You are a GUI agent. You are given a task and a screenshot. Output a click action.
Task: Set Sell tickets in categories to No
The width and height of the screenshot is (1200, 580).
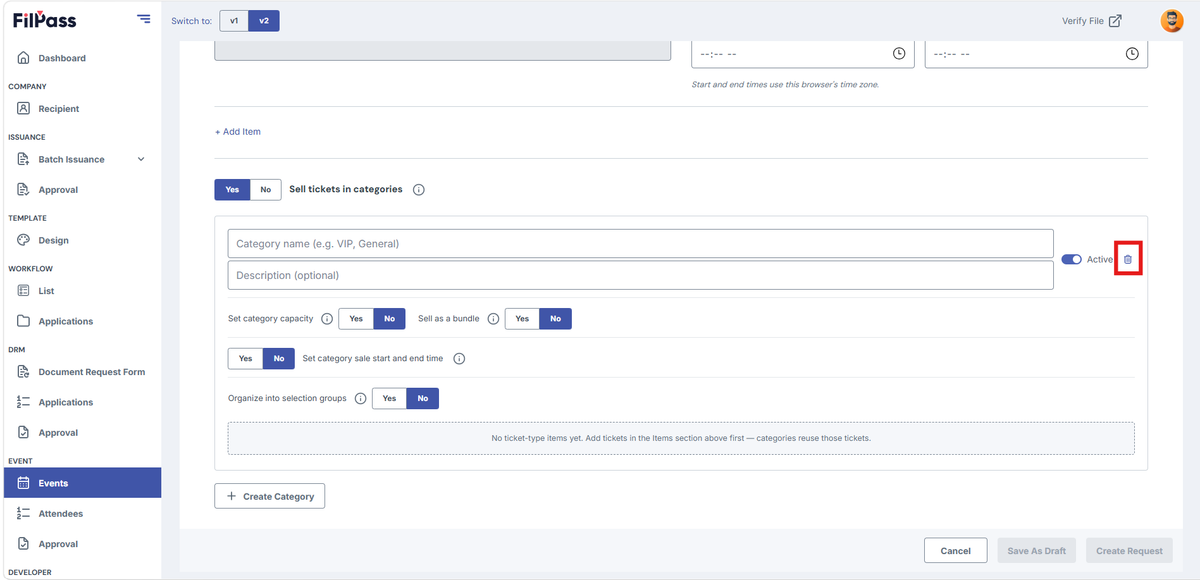265,189
